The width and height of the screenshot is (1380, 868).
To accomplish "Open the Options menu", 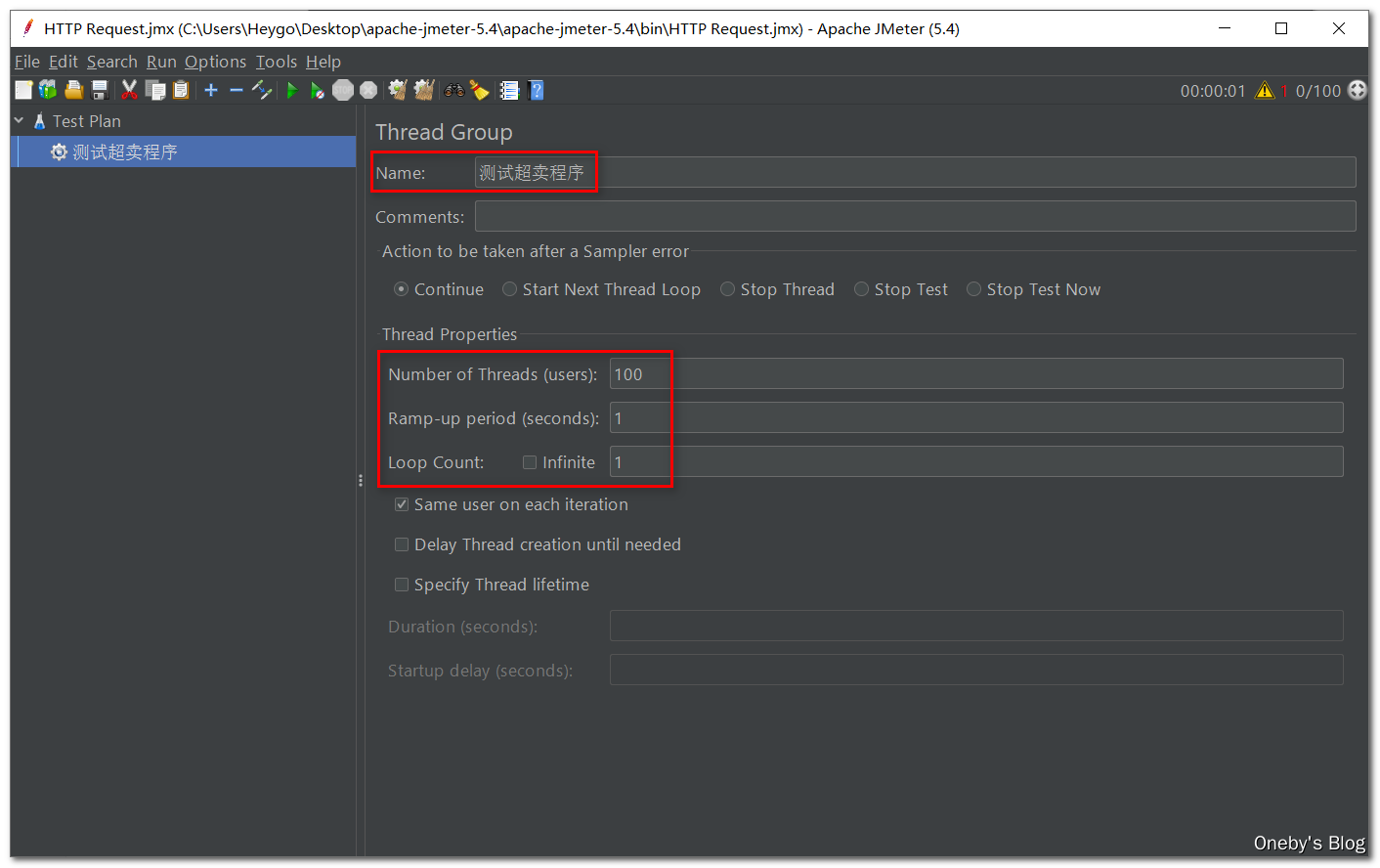I will [x=216, y=62].
